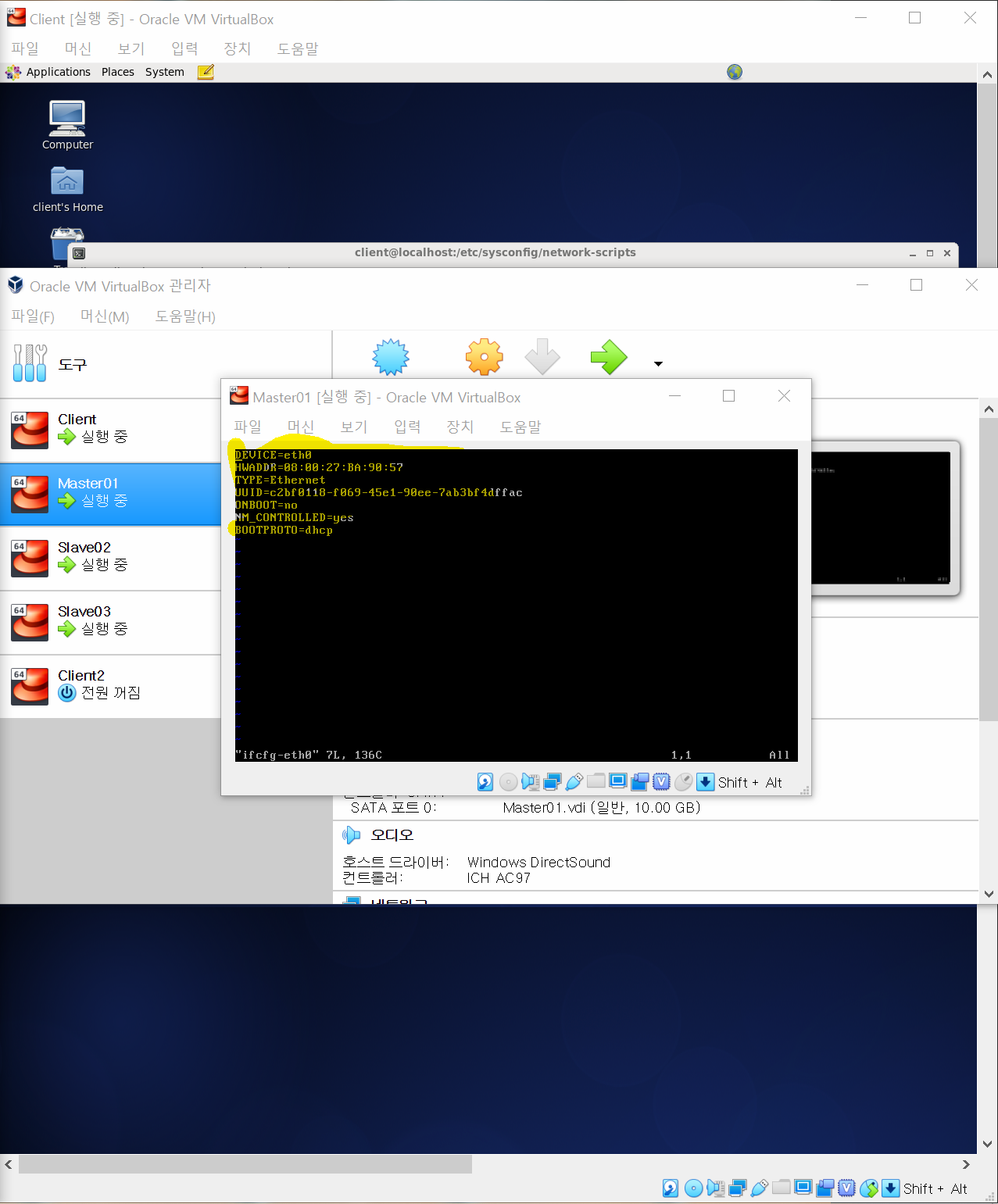998x1204 pixels.
Task: Open 파일(F) menu in VirtualBox Manager
Action: 33,316
